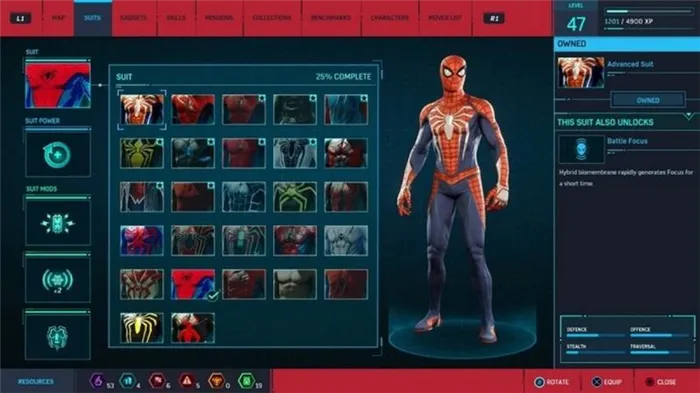This screenshot has width=700, height=393.
Task: Expand the This Suit Also Unlocks section
Action: [x=689, y=116]
